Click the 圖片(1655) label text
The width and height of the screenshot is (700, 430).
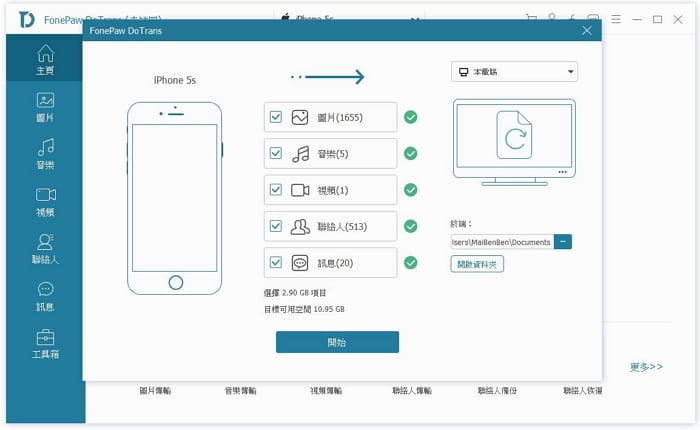(340, 117)
